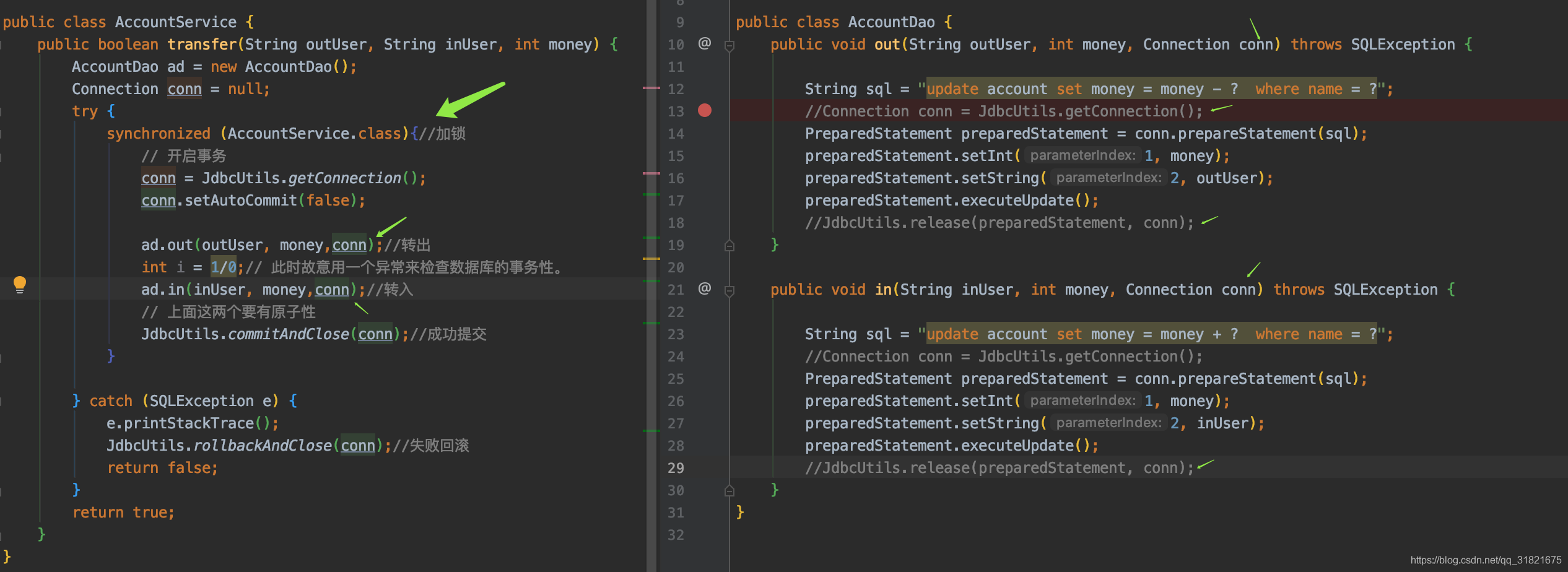Click the 'return true;' statement

(124, 513)
